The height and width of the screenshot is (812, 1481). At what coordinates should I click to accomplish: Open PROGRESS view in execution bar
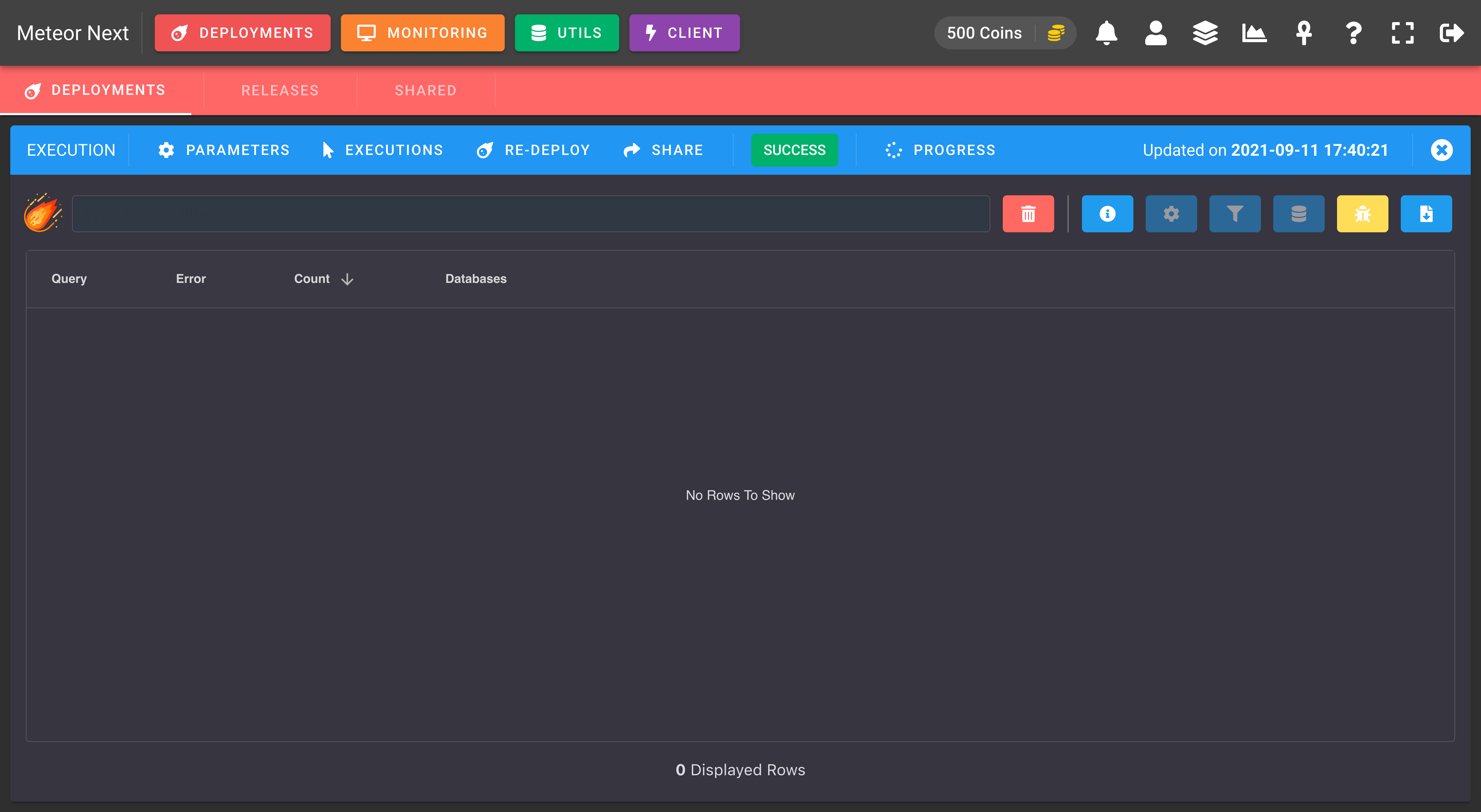click(x=940, y=150)
